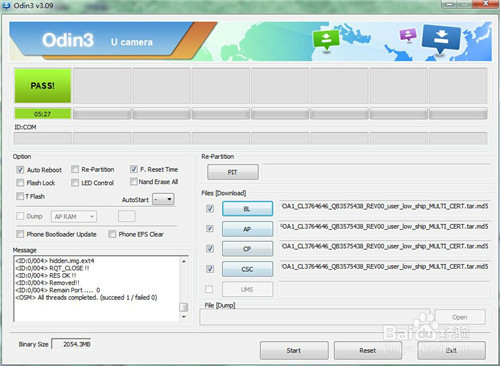
Task: Uncheck the AP file checkbox
Action: (210, 229)
